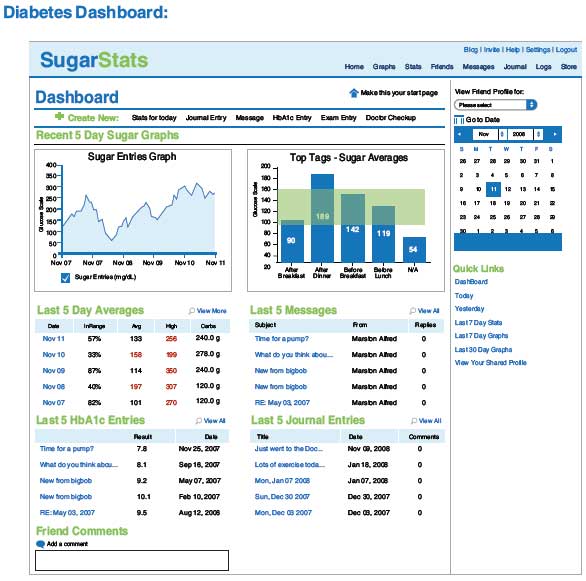This screenshot has width=586, height=581.
Task: Select highlighted day 11 in calendar
Action: (x=493, y=189)
